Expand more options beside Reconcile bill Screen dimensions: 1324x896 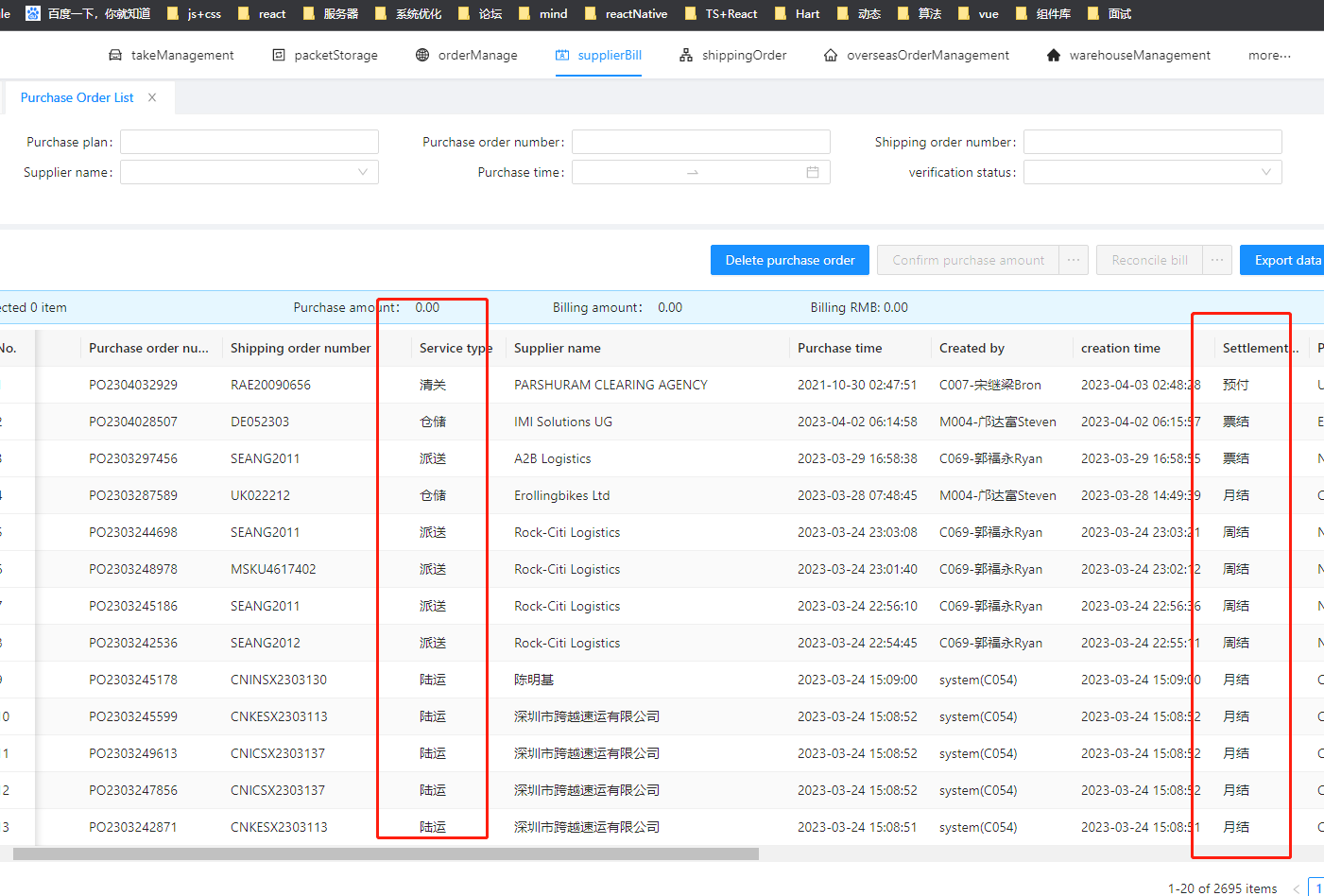[x=1217, y=260]
